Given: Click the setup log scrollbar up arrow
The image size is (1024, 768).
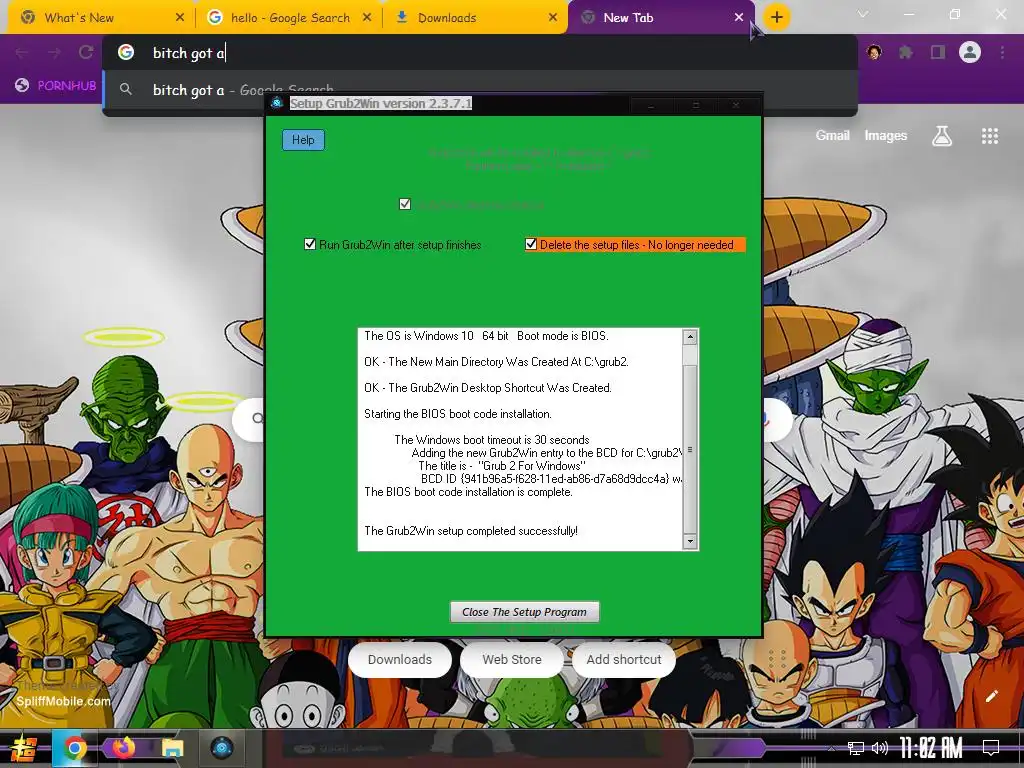Looking at the screenshot, I should (x=690, y=337).
